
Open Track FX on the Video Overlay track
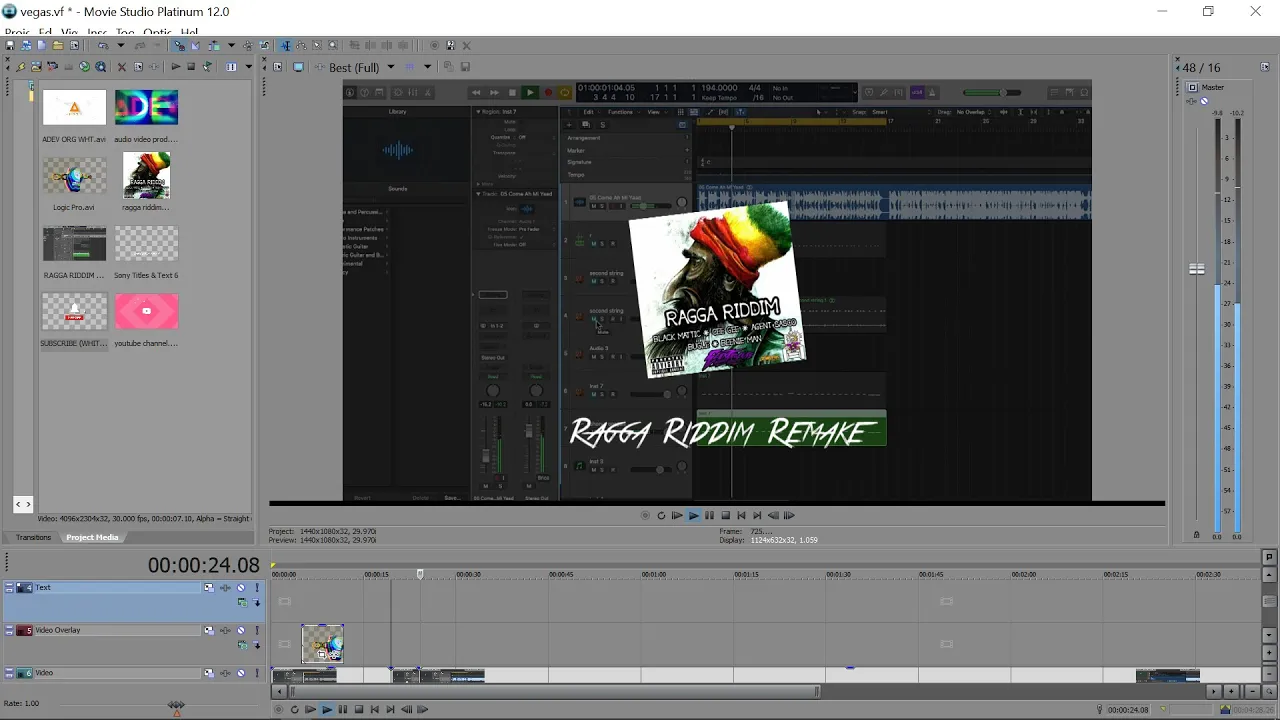[225, 630]
